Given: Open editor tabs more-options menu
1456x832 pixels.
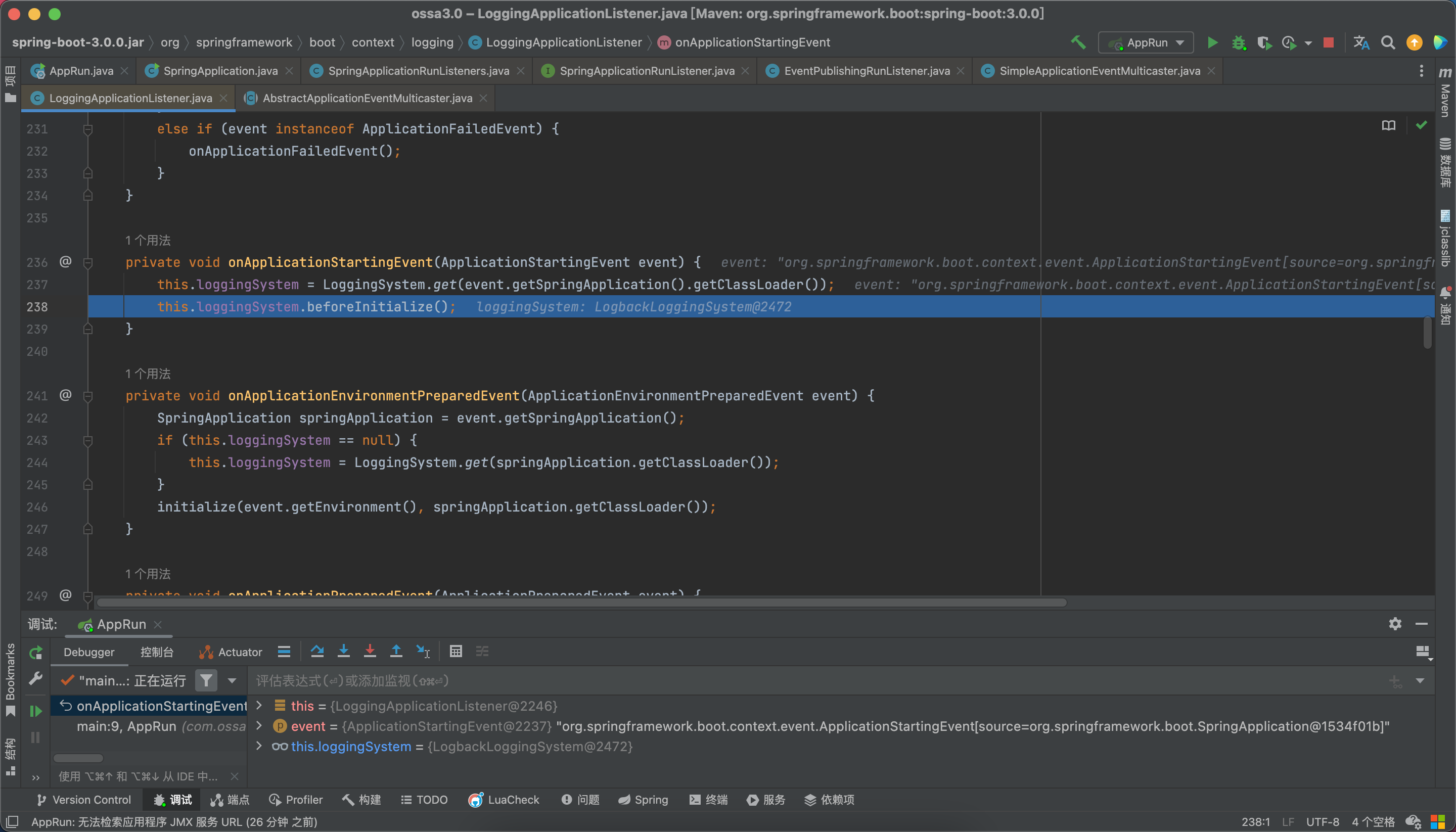Looking at the screenshot, I should click(1421, 71).
